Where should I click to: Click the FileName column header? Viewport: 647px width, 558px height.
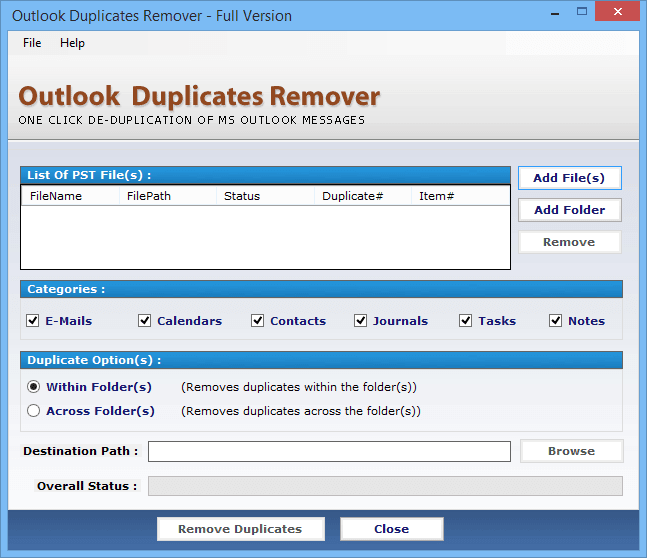pyautogui.click(x=70, y=196)
